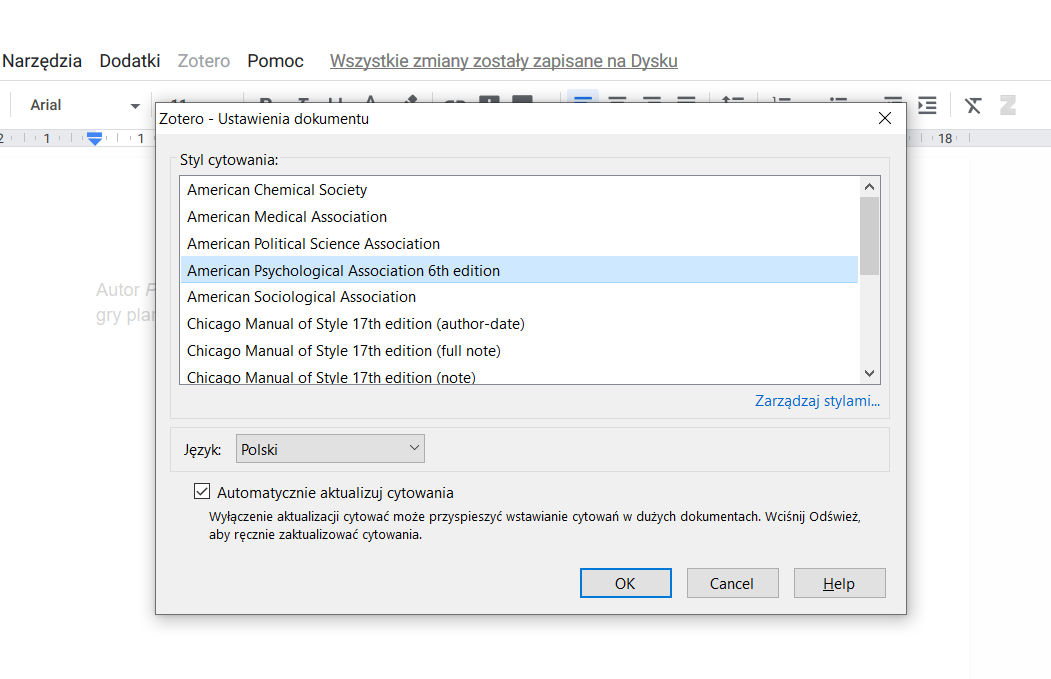The width and height of the screenshot is (1051, 679).
Task: Confirm settings with OK button
Action: click(625, 583)
